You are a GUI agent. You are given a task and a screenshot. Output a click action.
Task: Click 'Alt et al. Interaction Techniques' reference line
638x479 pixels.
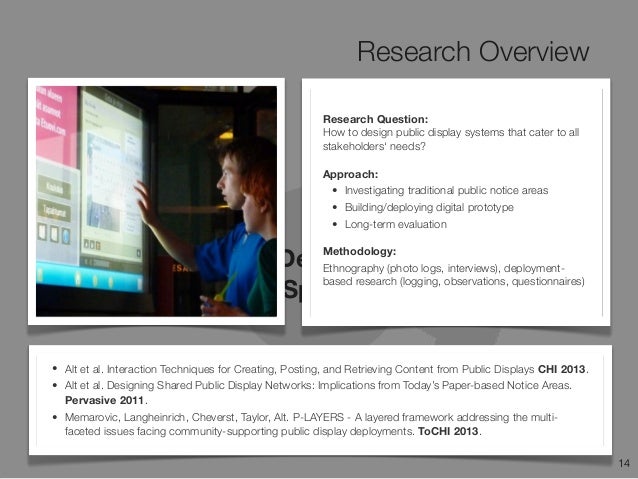click(326, 369)
